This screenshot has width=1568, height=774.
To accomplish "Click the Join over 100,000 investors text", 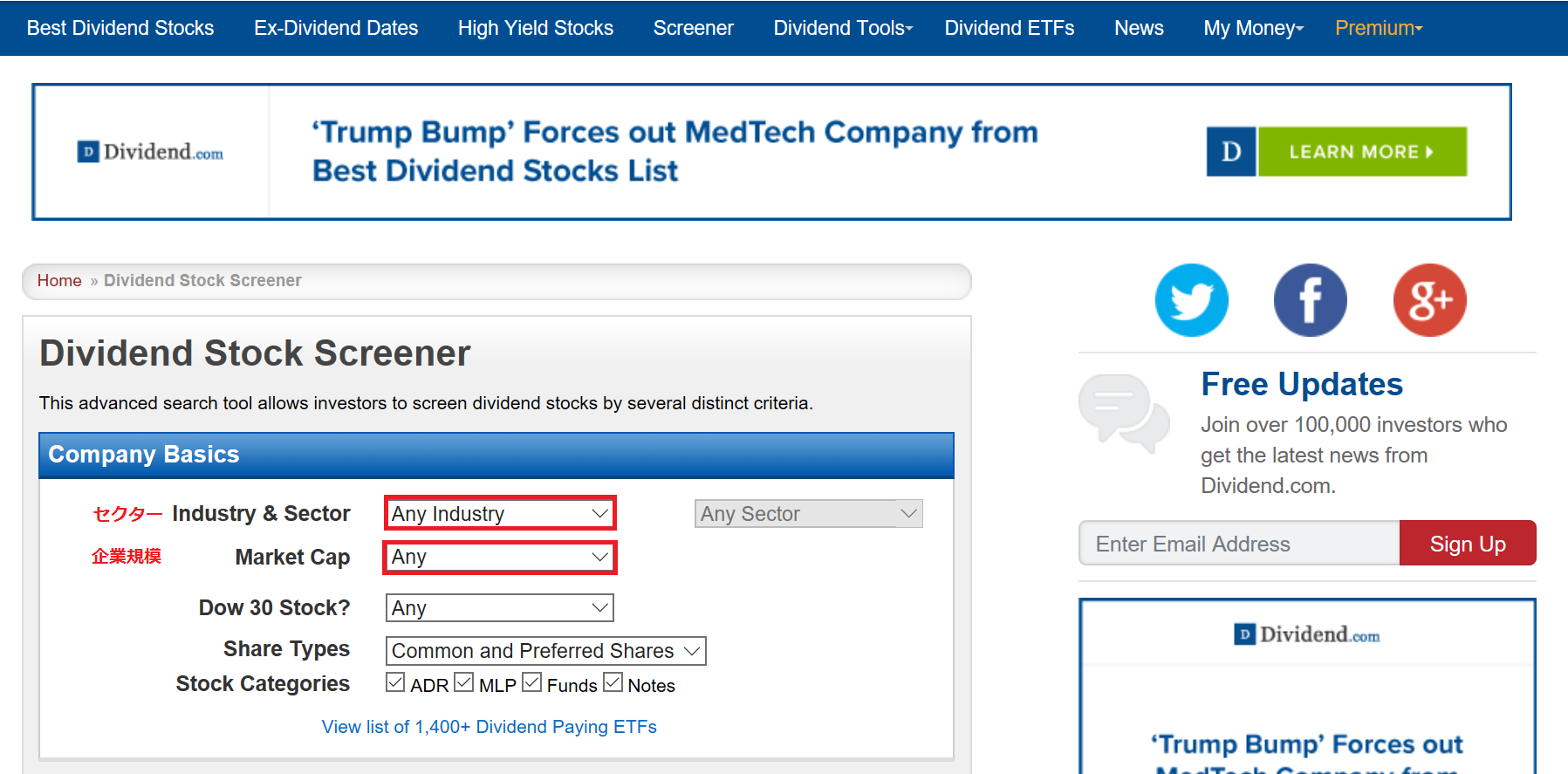I will 1353,455.
